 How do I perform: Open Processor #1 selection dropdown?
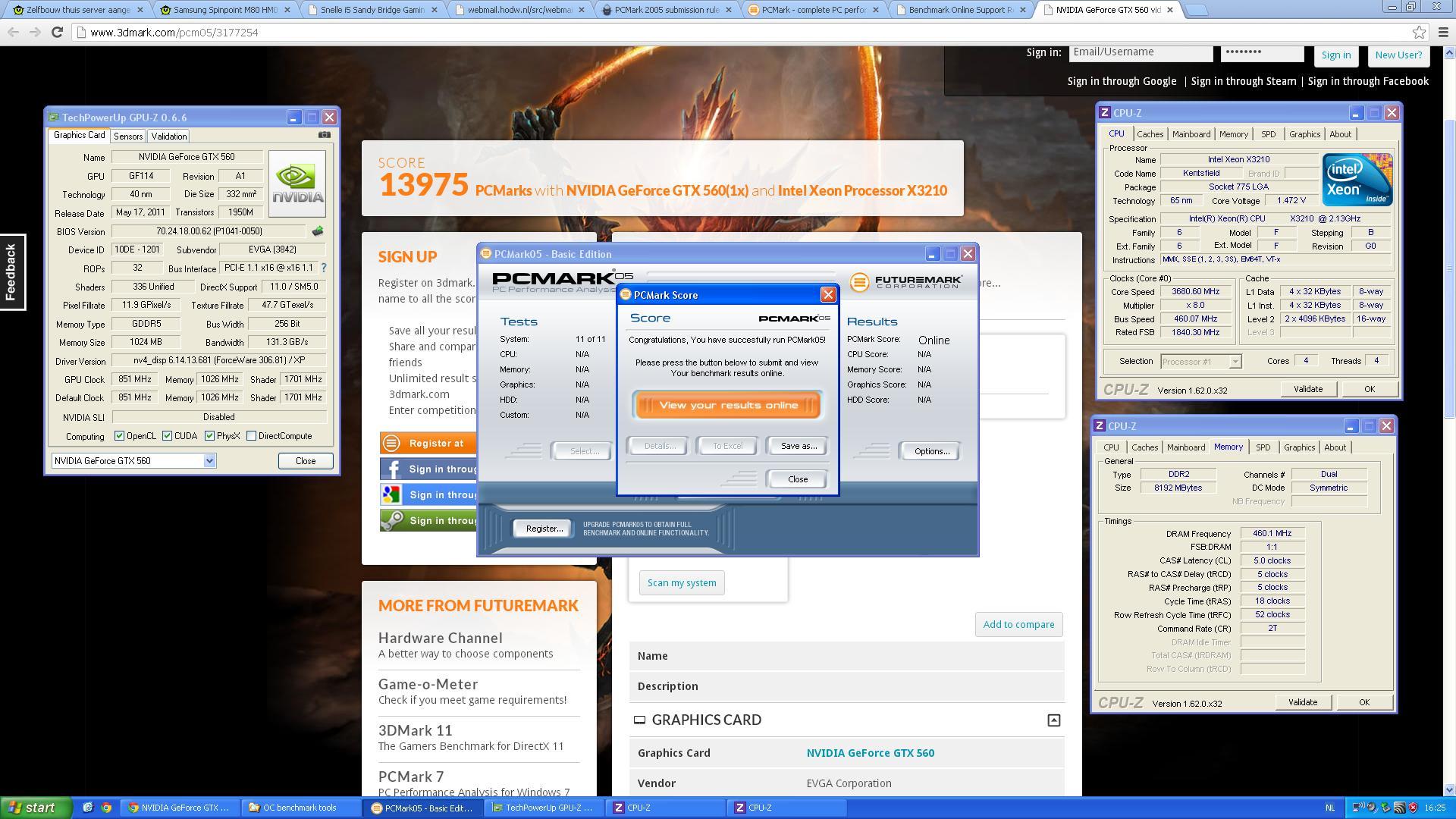click(x=1235, y=362)
